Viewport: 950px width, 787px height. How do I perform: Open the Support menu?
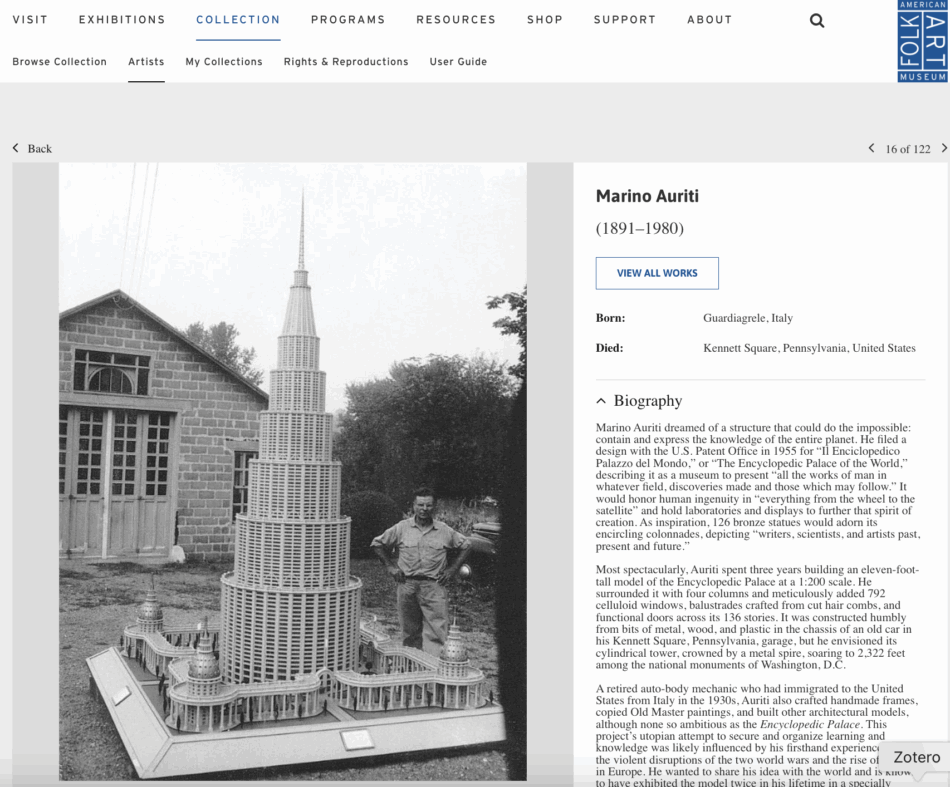[625, 20]
